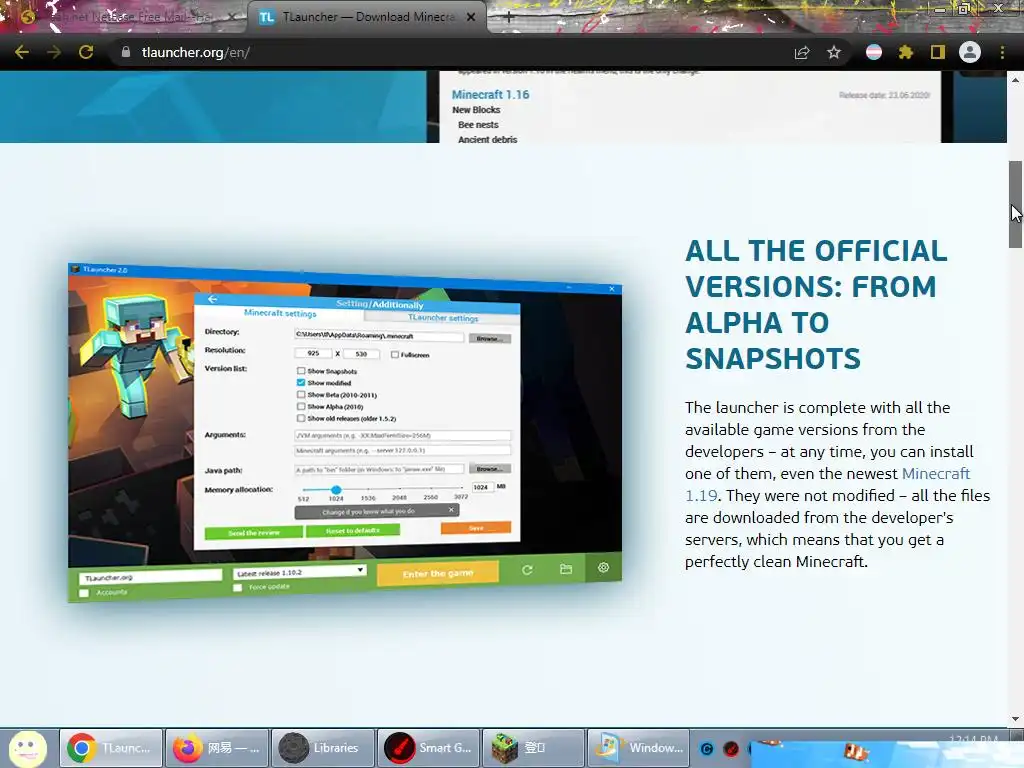Click the red circular tray icon

(x=731, y=749)
